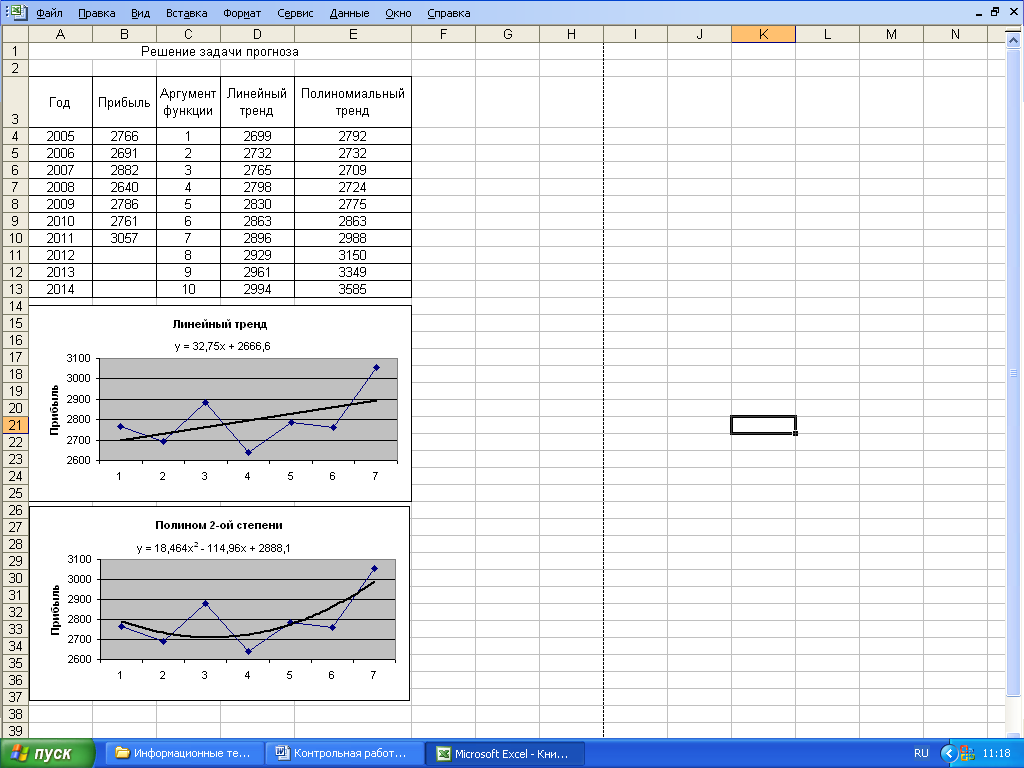Open the Сервис menu
The width and height of the screenshot is (1024, 768).
click(295, 13)
